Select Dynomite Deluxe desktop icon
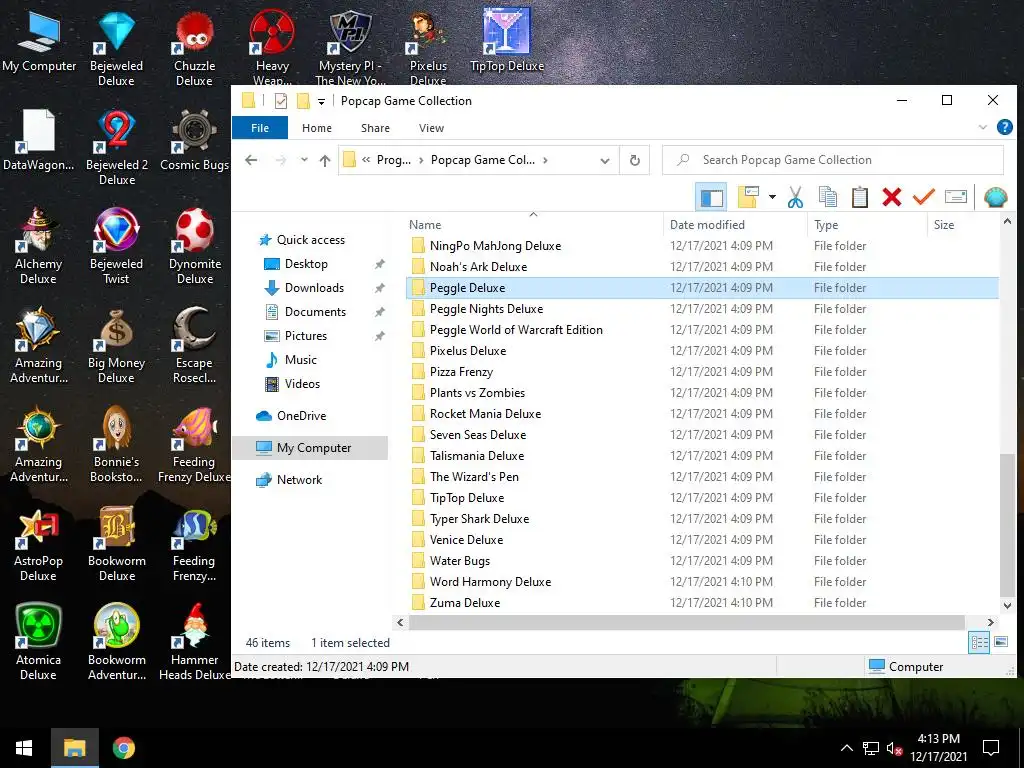Screen dimensions: 1024x768 point(195,247)
